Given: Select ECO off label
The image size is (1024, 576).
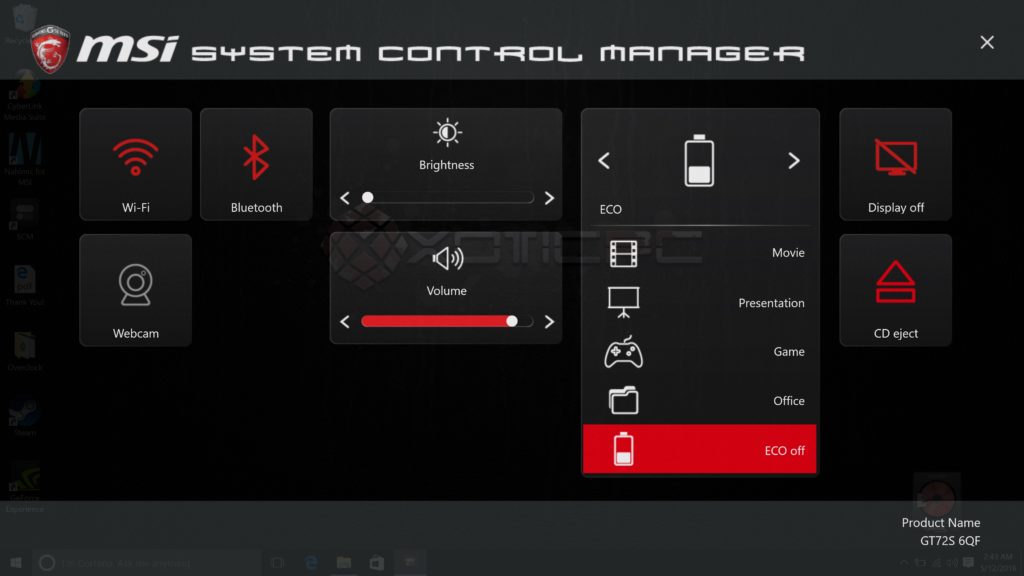Looking at the screenshot, I should point(784,451).
